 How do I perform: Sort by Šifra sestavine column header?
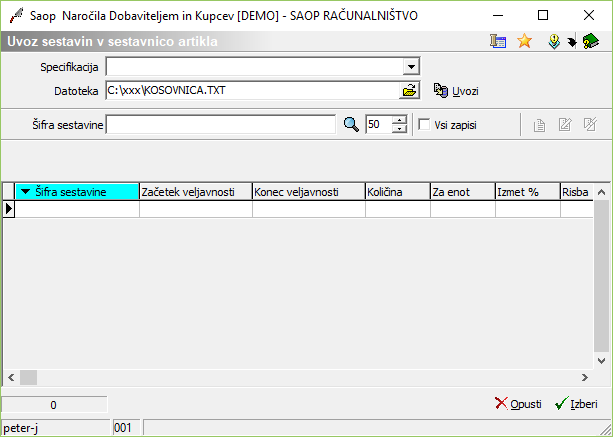(77, 192)
